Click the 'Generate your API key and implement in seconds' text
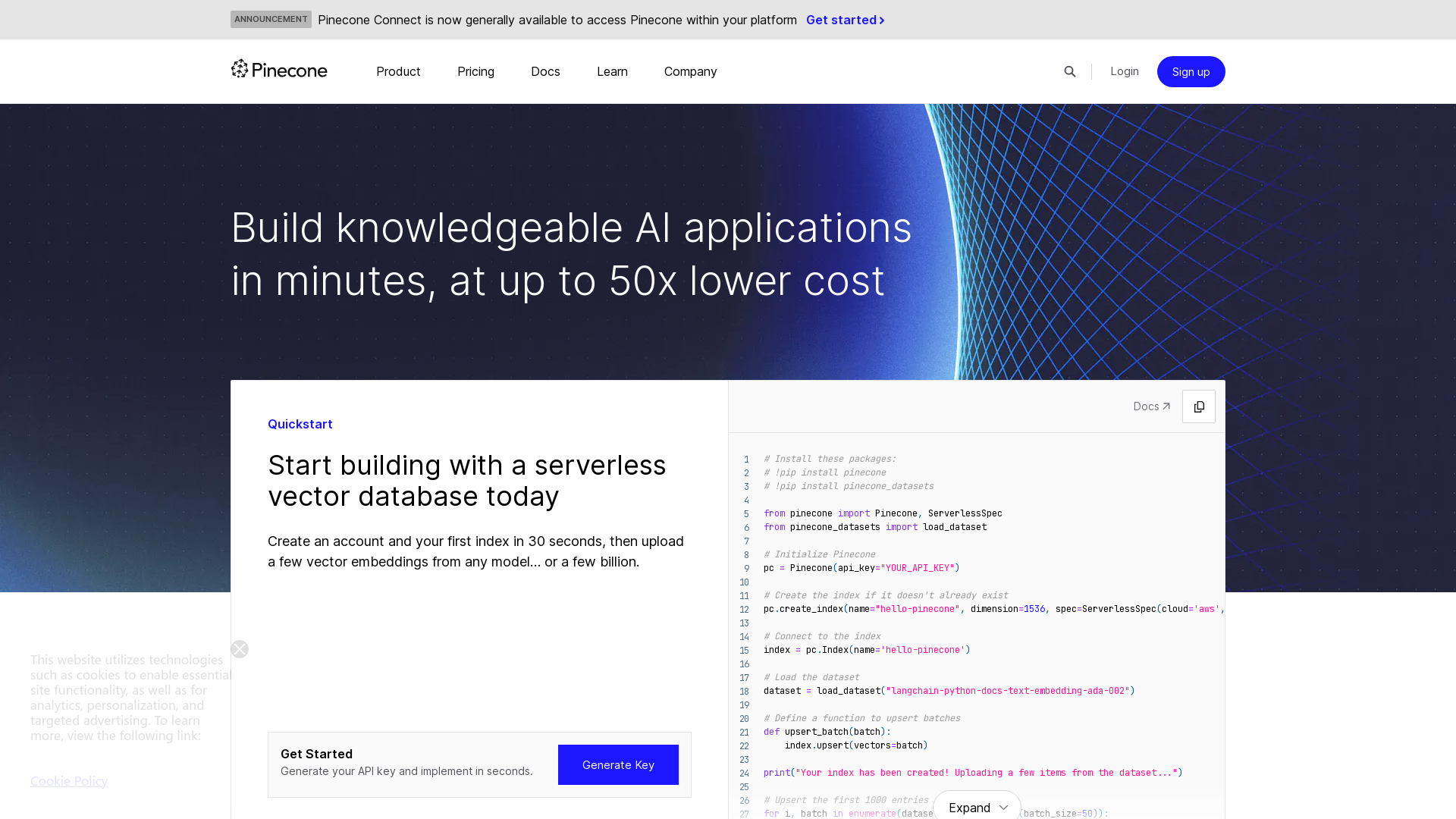This screenshot has height=819, width=1456. point(406,771)
